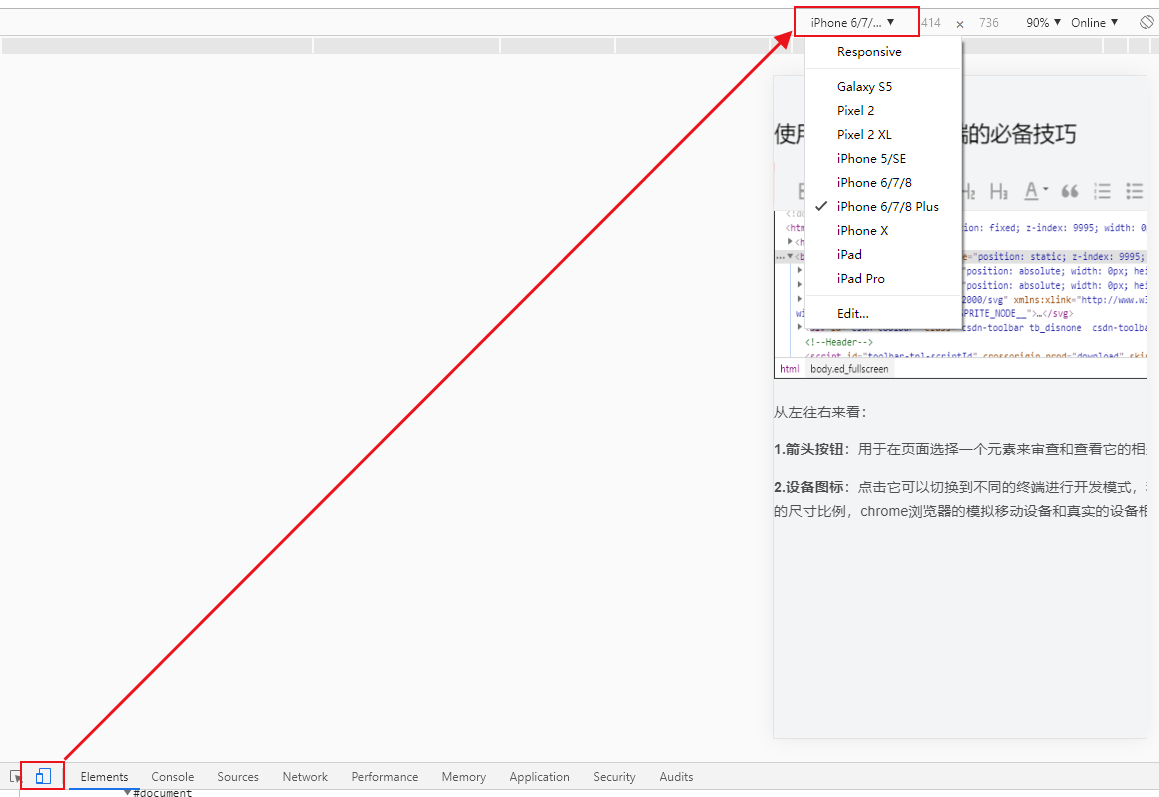Click Edit... in the device menu
The image size is (1159, 797).
click(852, 313)
